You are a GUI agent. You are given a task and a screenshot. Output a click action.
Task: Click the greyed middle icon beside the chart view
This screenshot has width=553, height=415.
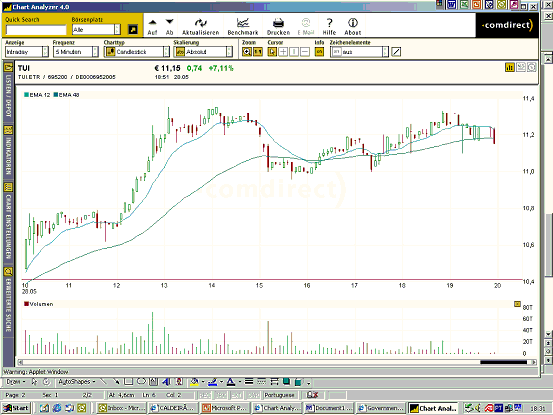(521, 67)
